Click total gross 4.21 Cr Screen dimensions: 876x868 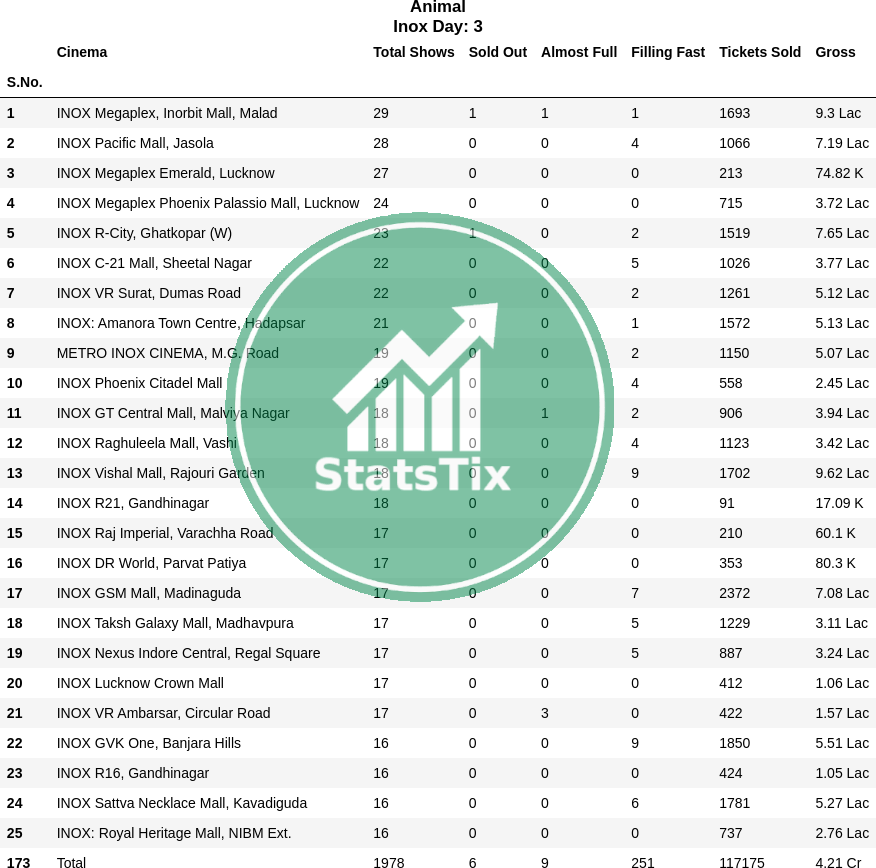coord(839,862)
